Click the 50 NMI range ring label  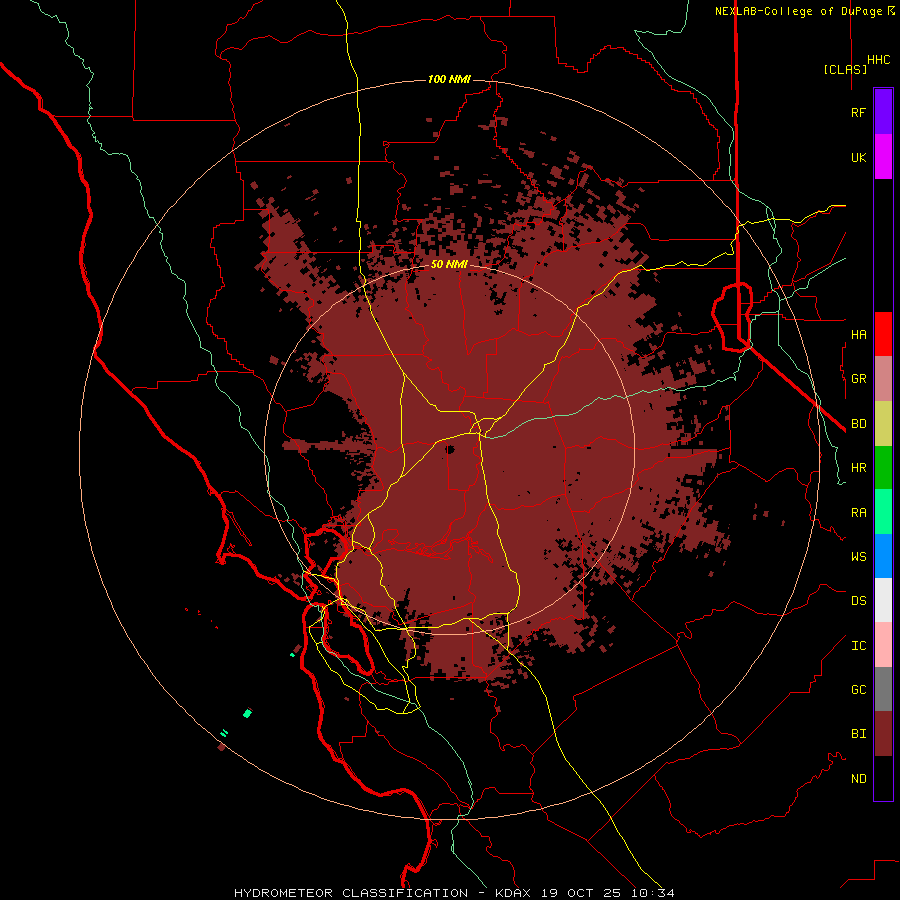(x=449, y=265)
